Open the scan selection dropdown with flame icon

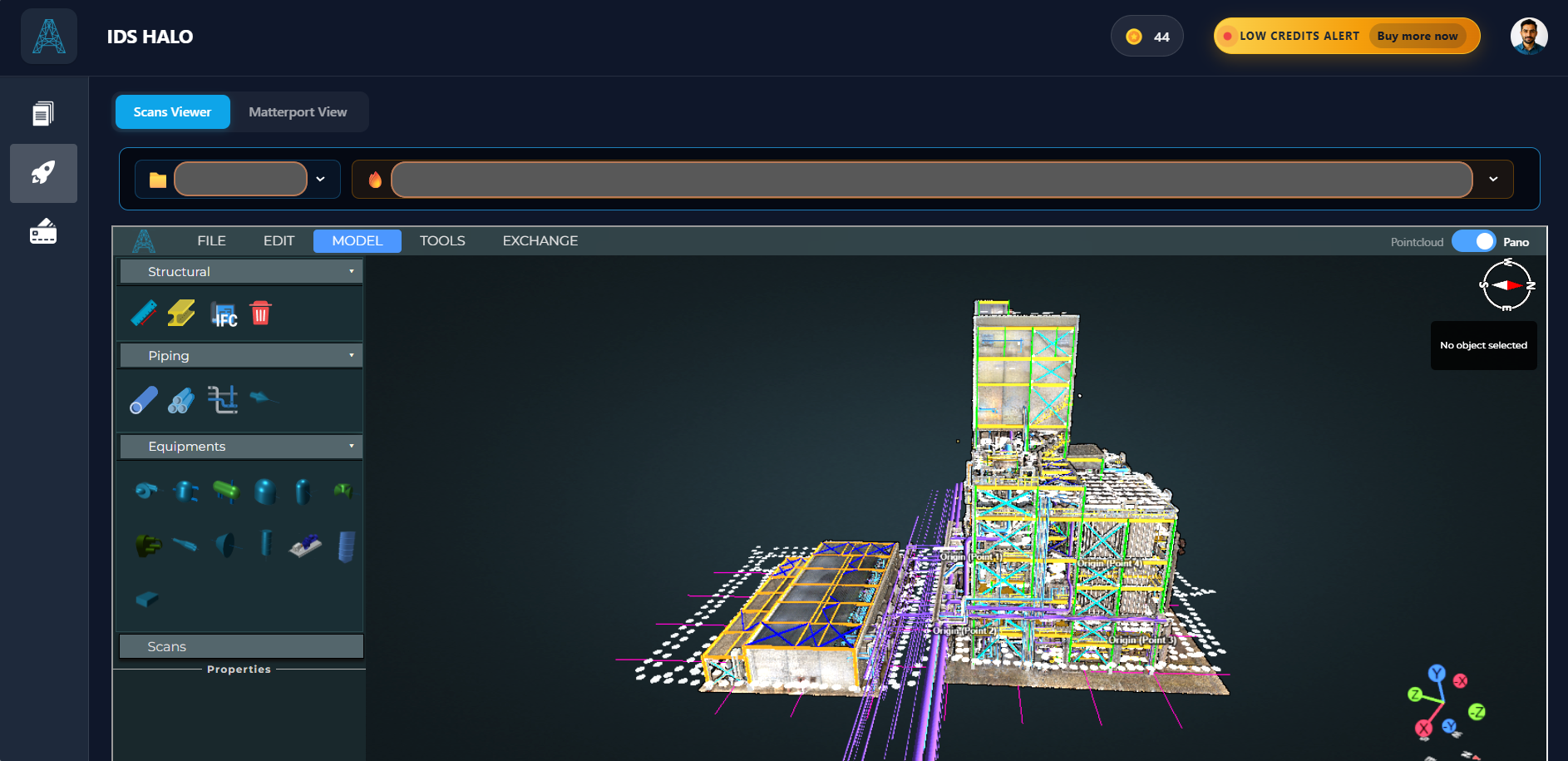(x=932, y=179)
